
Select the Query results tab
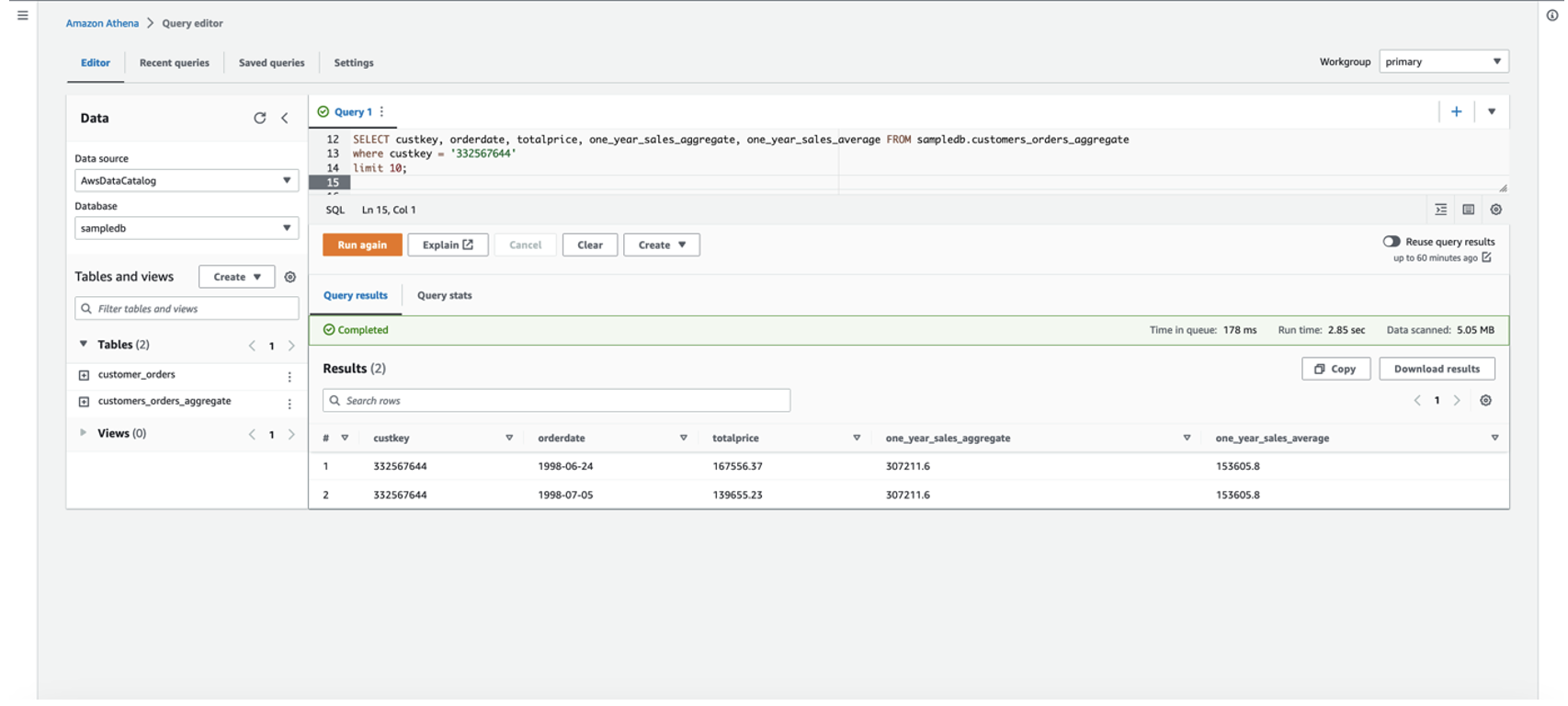pos(356,295)
